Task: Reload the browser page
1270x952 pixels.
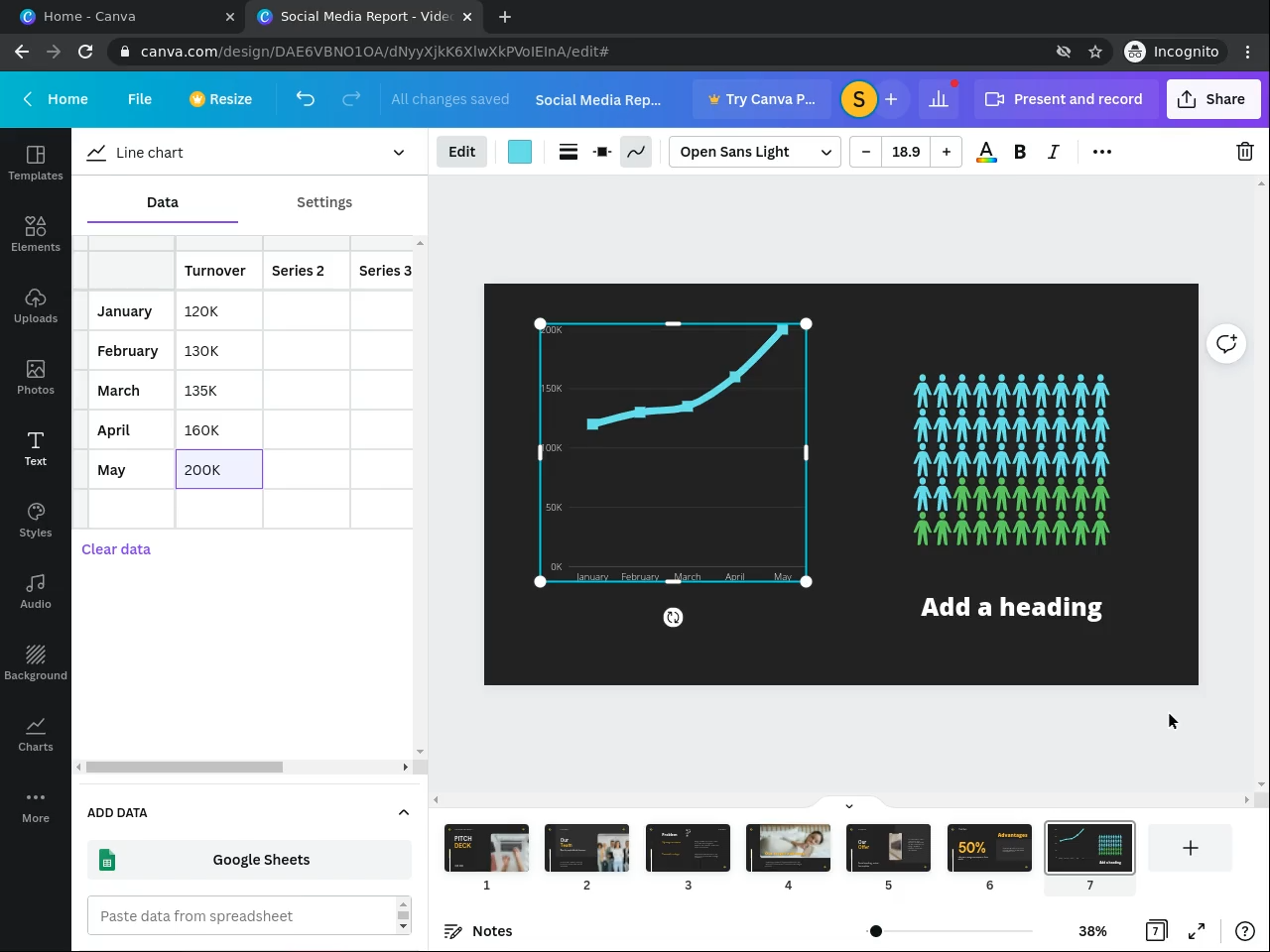Action: click(85, 52)
